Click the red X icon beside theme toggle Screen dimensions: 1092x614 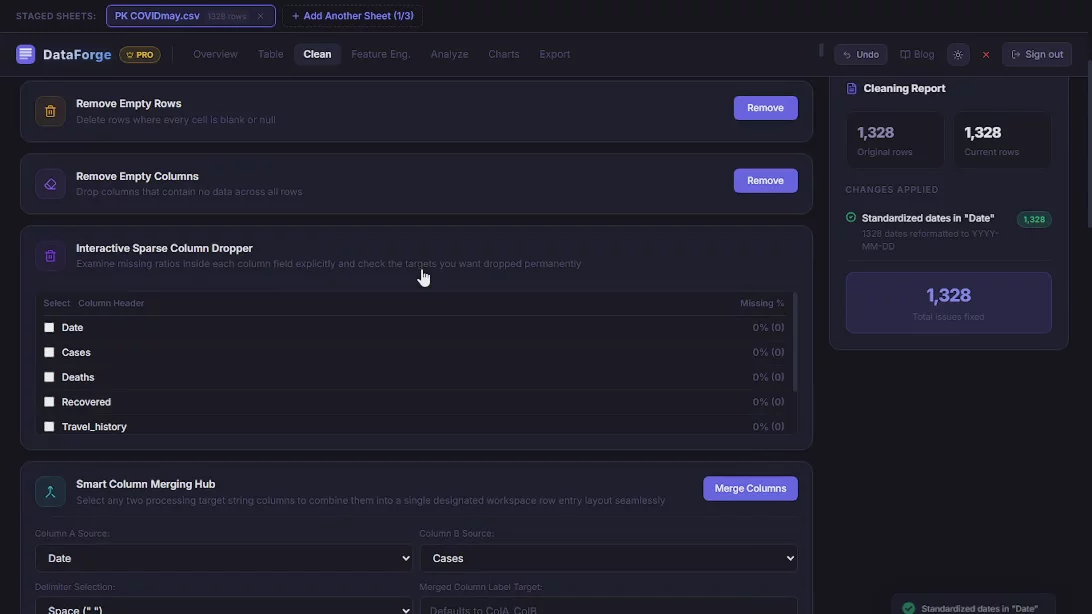click(x=986, y=54)
